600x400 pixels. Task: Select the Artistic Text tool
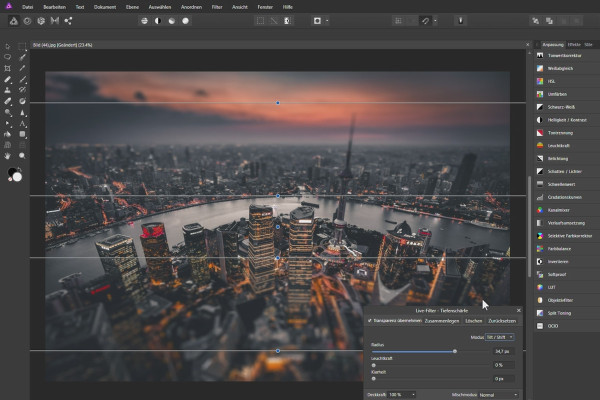[22, 124]
